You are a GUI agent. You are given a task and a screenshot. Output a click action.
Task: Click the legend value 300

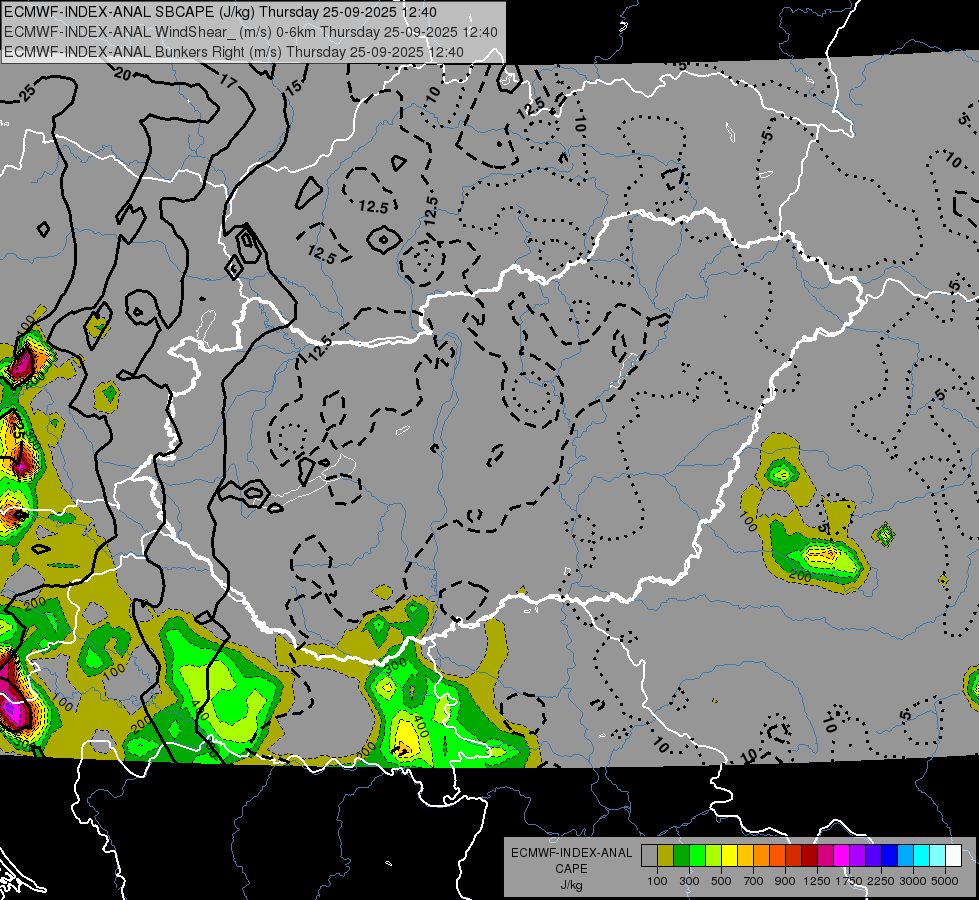click(689, 881)
